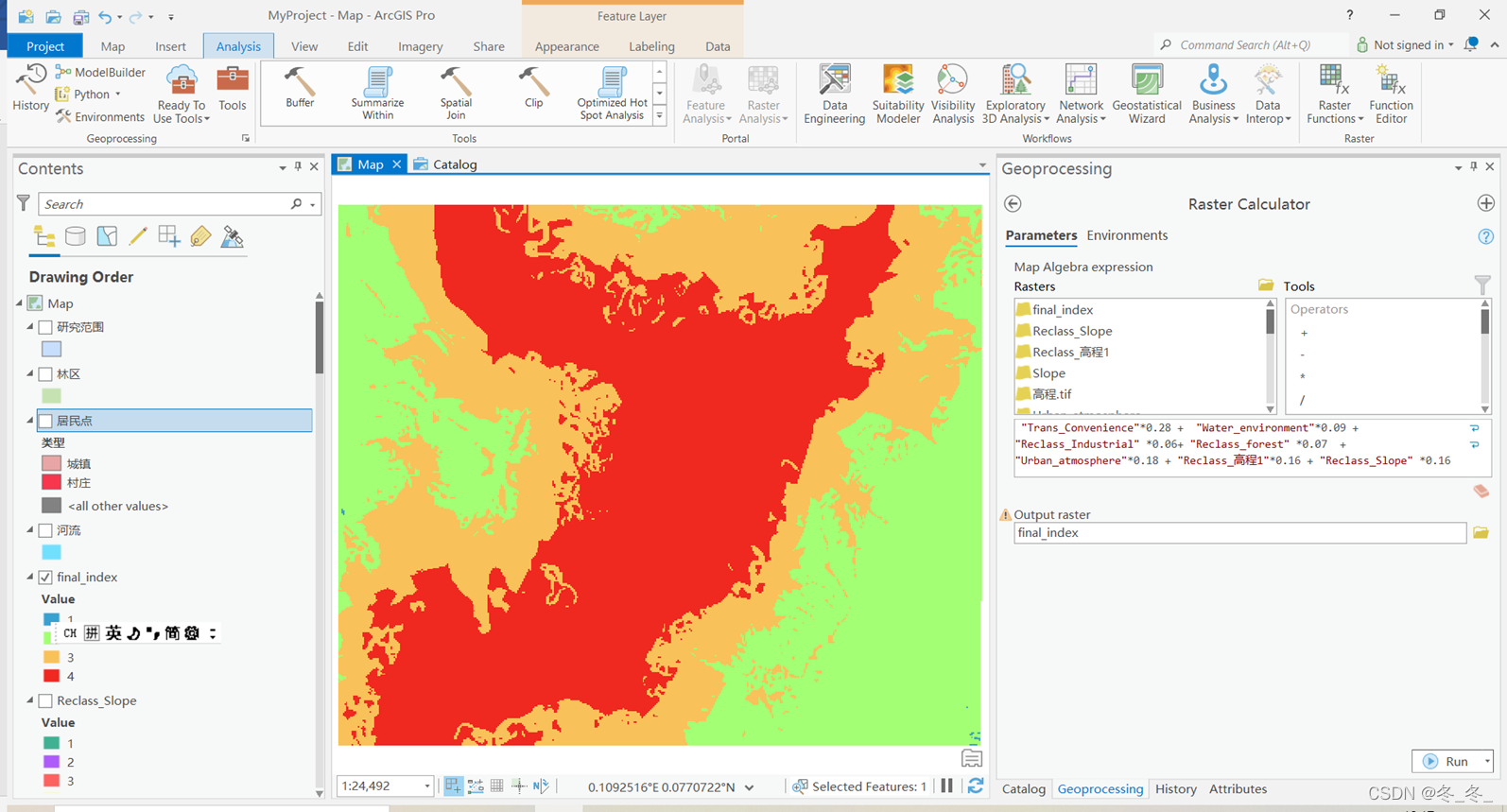Open the Function Editor
1507x812 pixels.
(1391, 94)
